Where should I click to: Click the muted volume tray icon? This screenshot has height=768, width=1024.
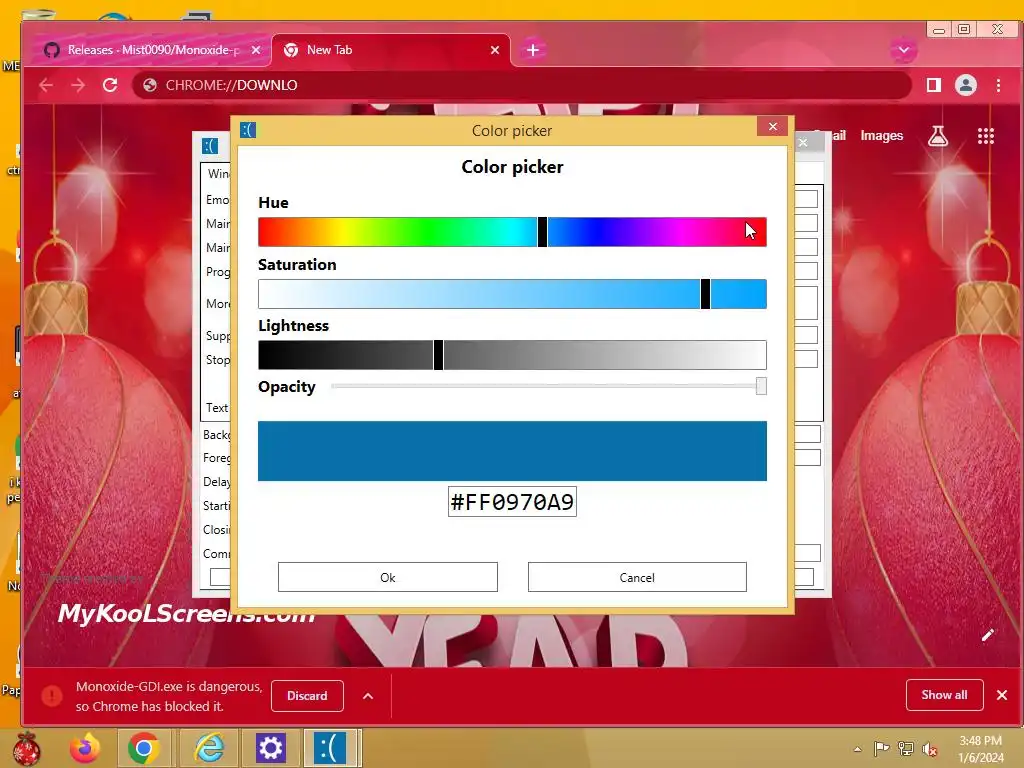pos(930,749)
